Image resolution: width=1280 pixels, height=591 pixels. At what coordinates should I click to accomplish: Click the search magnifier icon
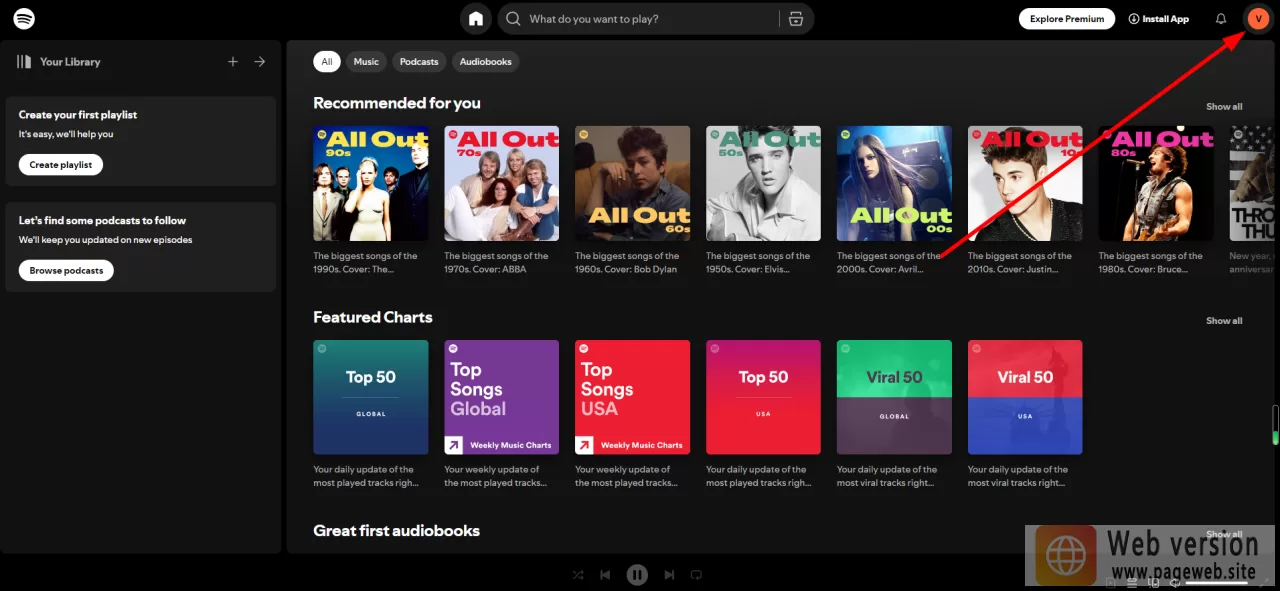513,19
